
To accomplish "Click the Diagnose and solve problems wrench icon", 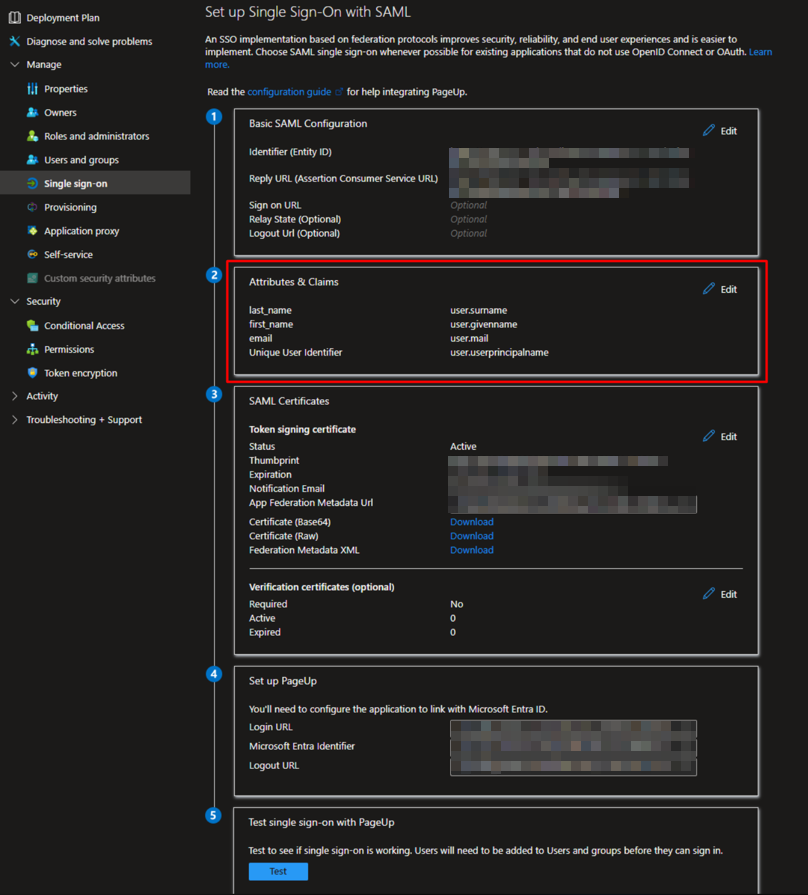I will coord(15,42).
